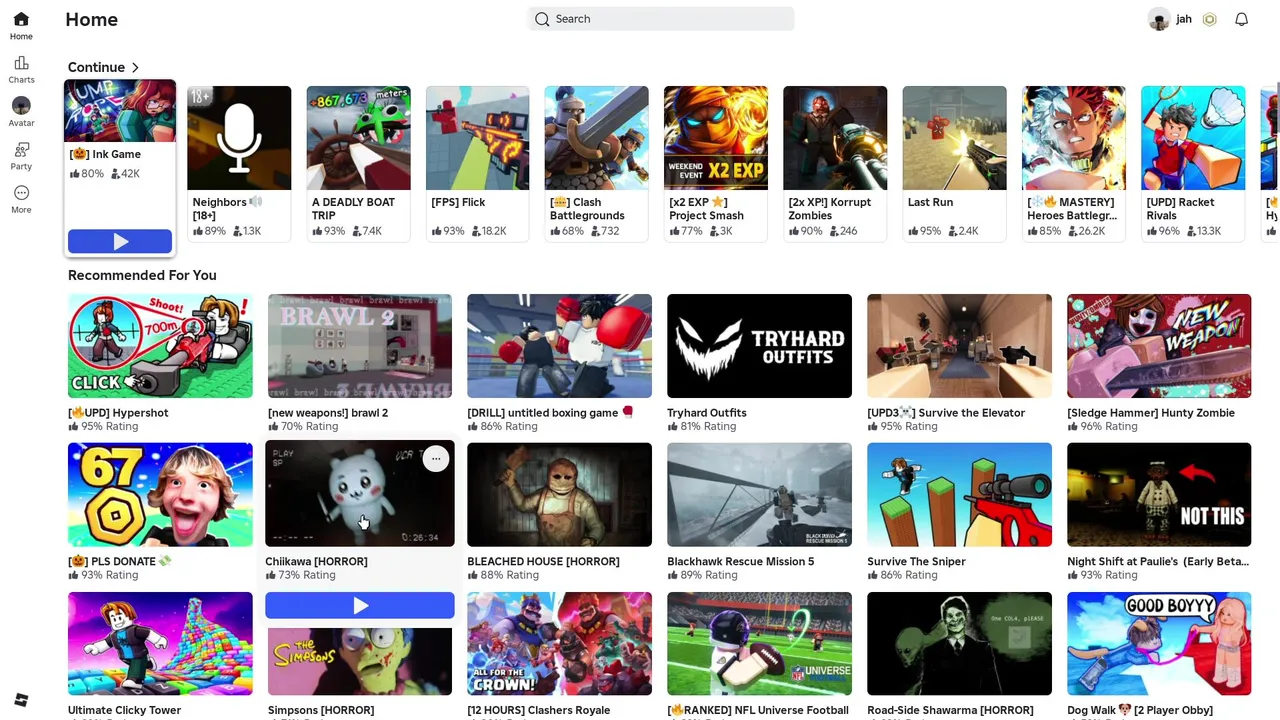This screenshot has height=720, width=1280.
Task: Open the notifications bell
Action: pos(1241,19)
